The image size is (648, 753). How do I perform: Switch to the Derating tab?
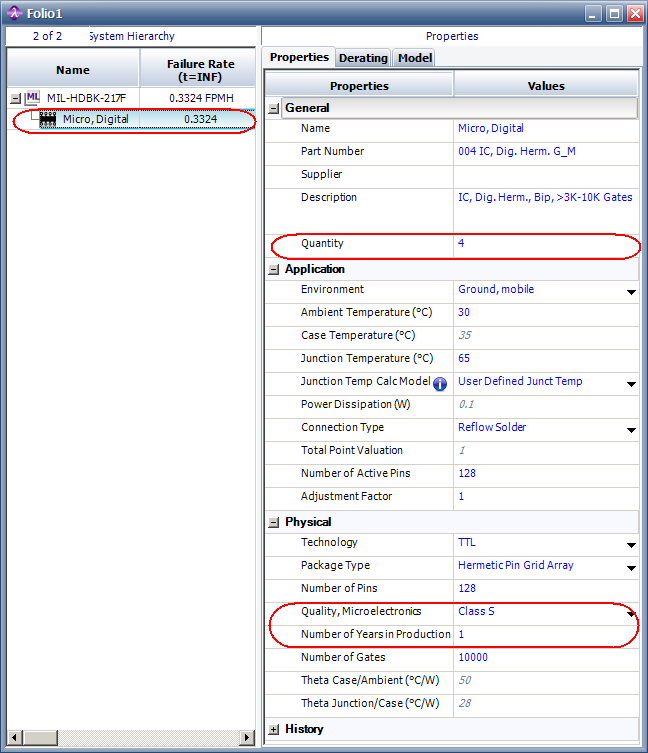point(362,58)
